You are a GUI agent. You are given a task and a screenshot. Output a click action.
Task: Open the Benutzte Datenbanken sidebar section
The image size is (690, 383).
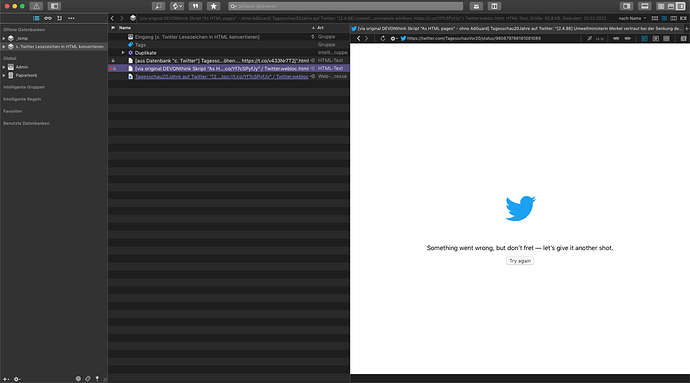[x=26, y=123]
